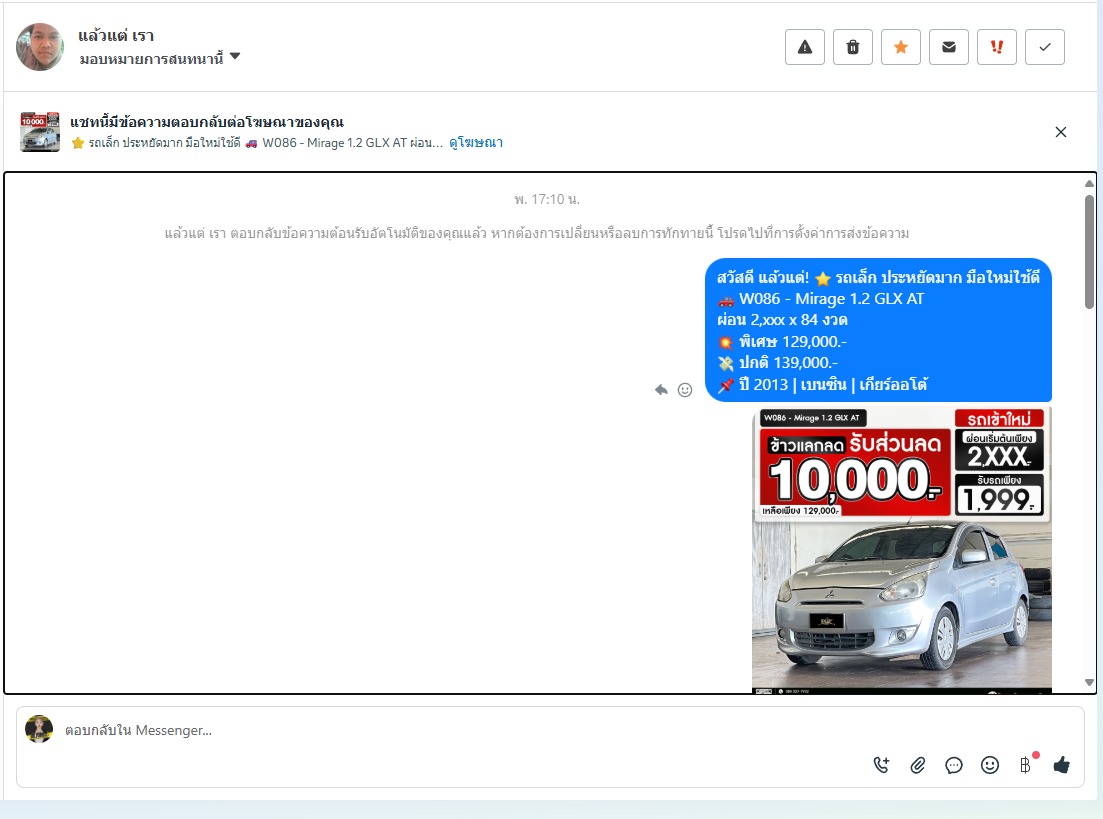Click page avatar beside composer
Viewport: 1103px width, 819px height.
click(x=39, y=730)
